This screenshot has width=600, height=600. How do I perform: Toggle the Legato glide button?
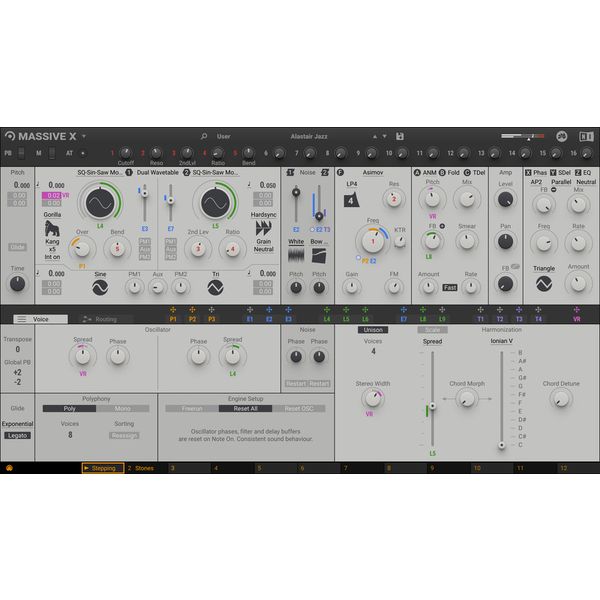[x=18, y=435]
